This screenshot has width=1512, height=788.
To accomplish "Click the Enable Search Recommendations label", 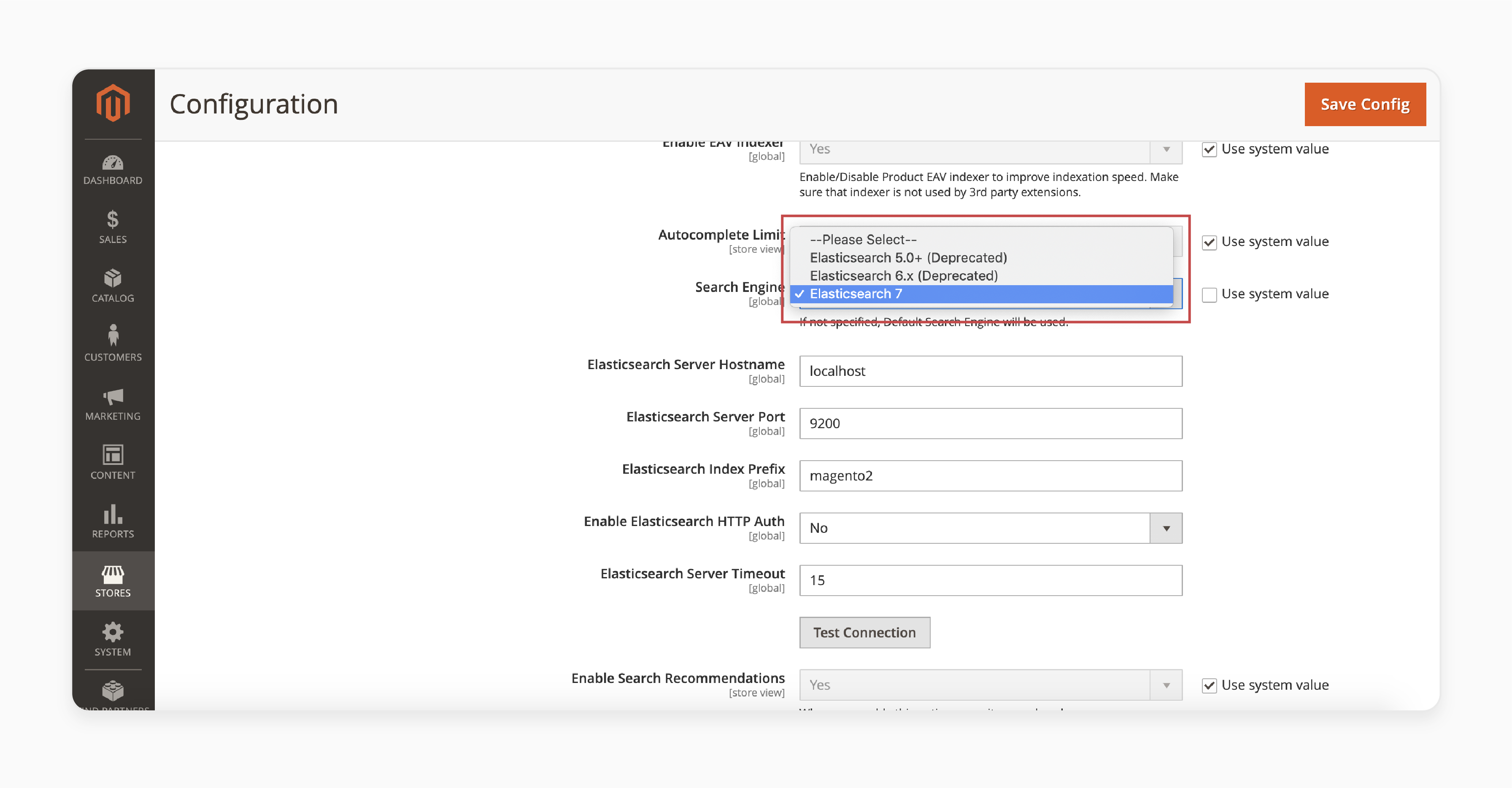I will 678,678.
